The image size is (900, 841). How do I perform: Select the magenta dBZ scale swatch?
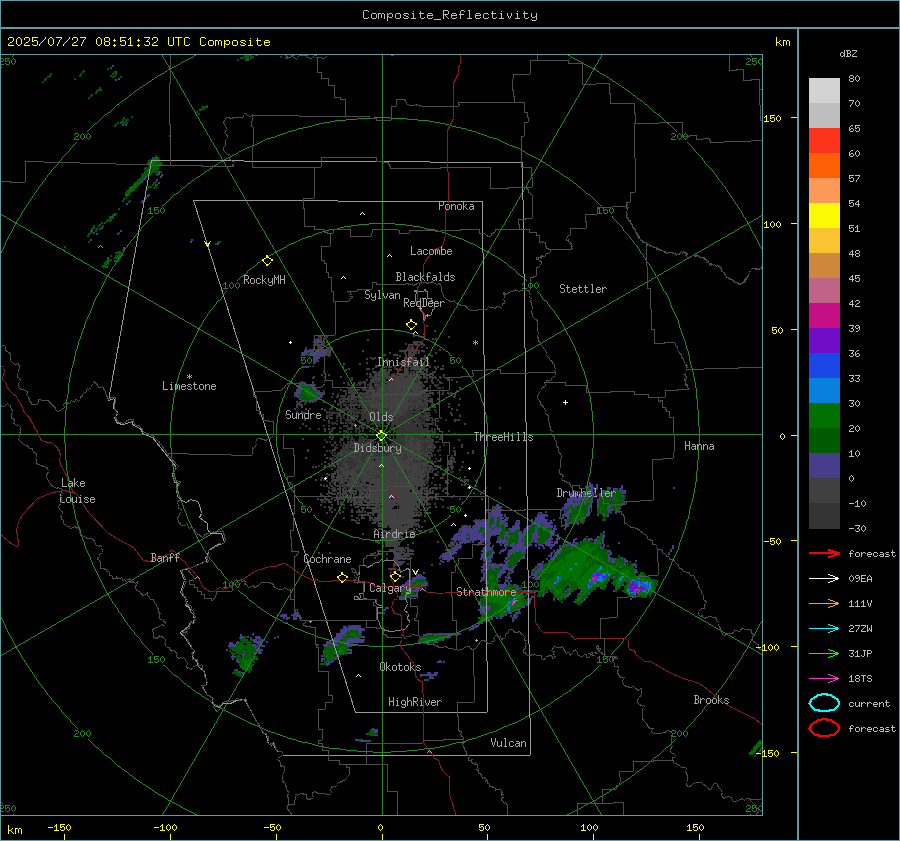click(x=824, y=316)
